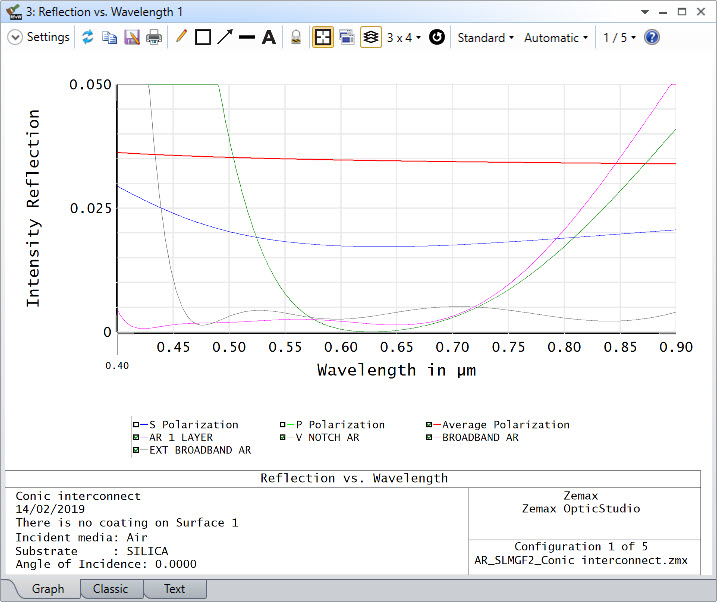Toggle BROADBAND AR legend checkbox
Viewport: 717px width, 602px height.
pos(429,437)
